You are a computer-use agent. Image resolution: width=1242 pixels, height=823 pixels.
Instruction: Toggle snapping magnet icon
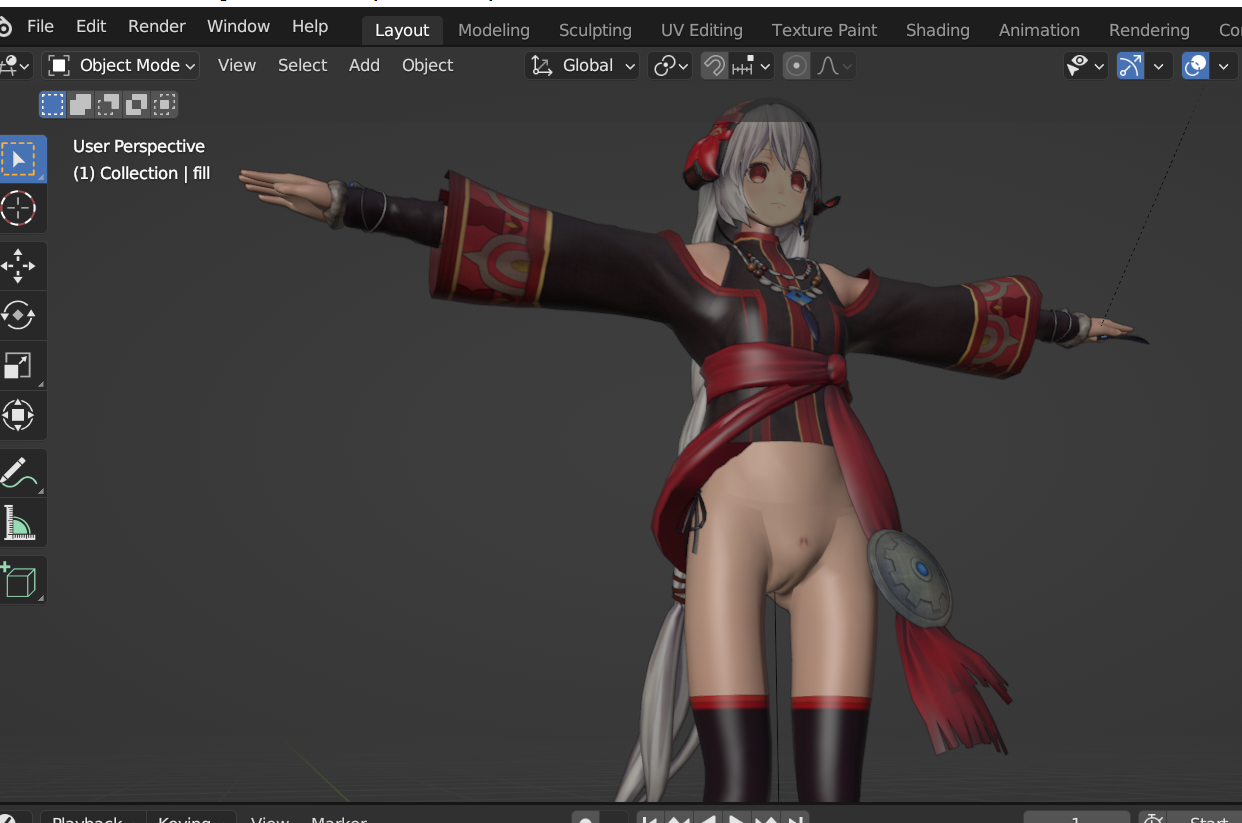tap(714, 66)
